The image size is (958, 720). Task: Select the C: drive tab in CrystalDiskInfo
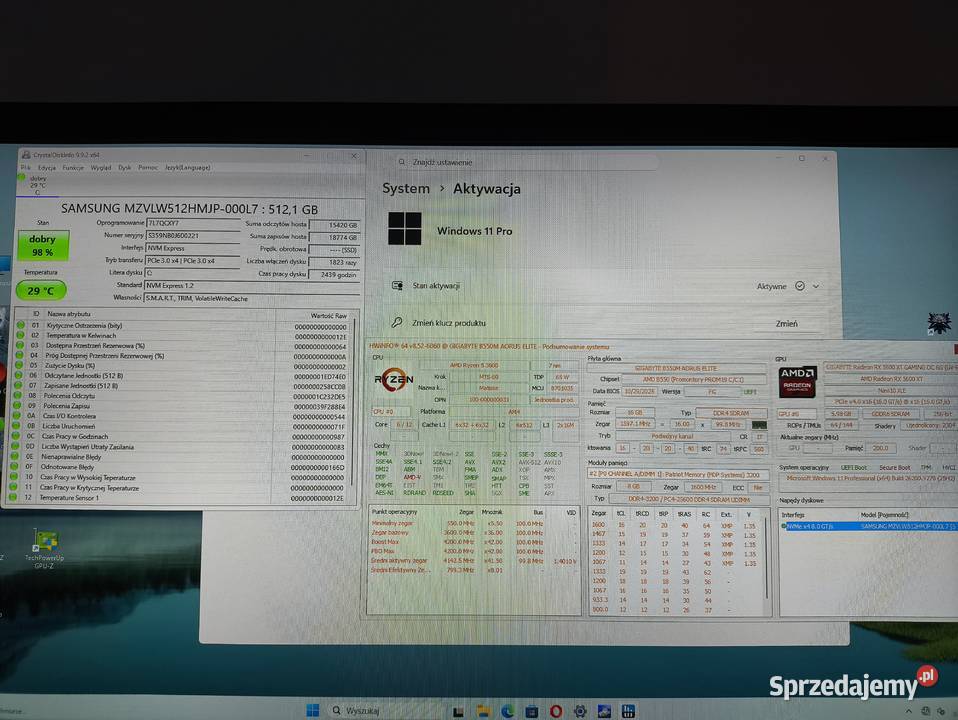(x=37, y=185)
